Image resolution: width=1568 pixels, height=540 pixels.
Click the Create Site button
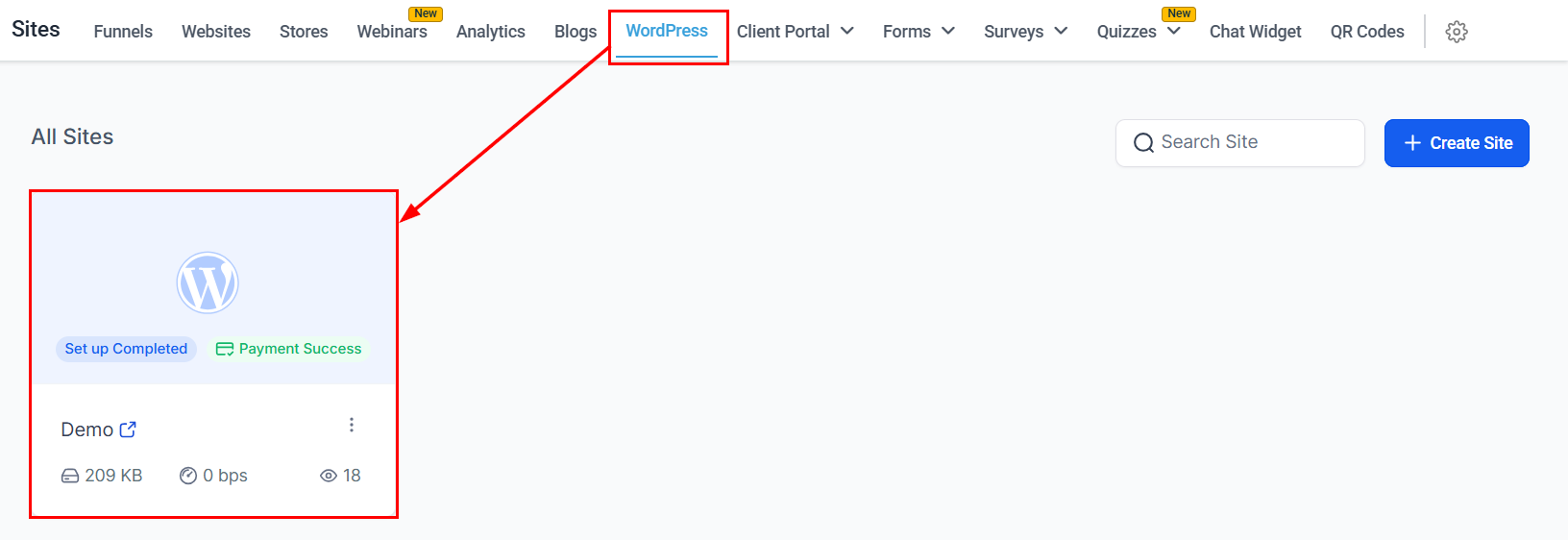point(1457,143)
